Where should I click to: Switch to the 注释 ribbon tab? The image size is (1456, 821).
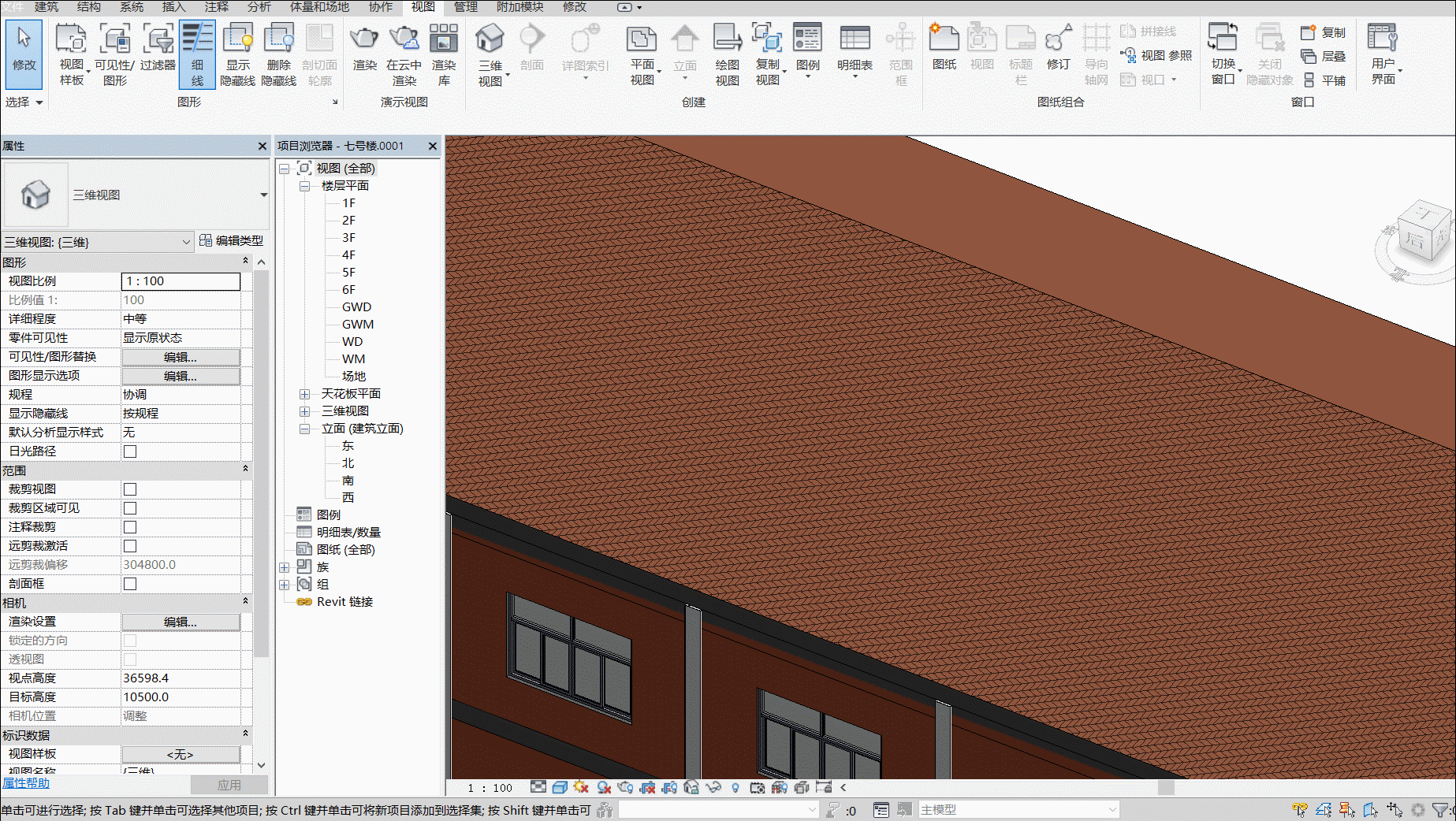[216, 7]
